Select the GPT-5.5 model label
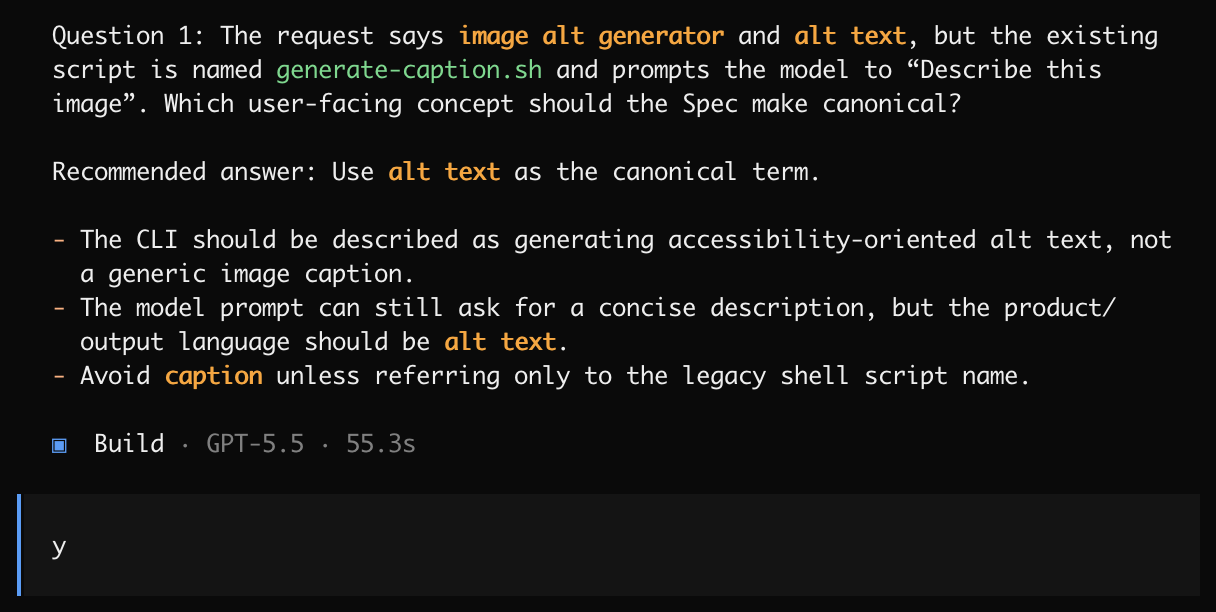The image size is (1216, 612). point(255,444)
